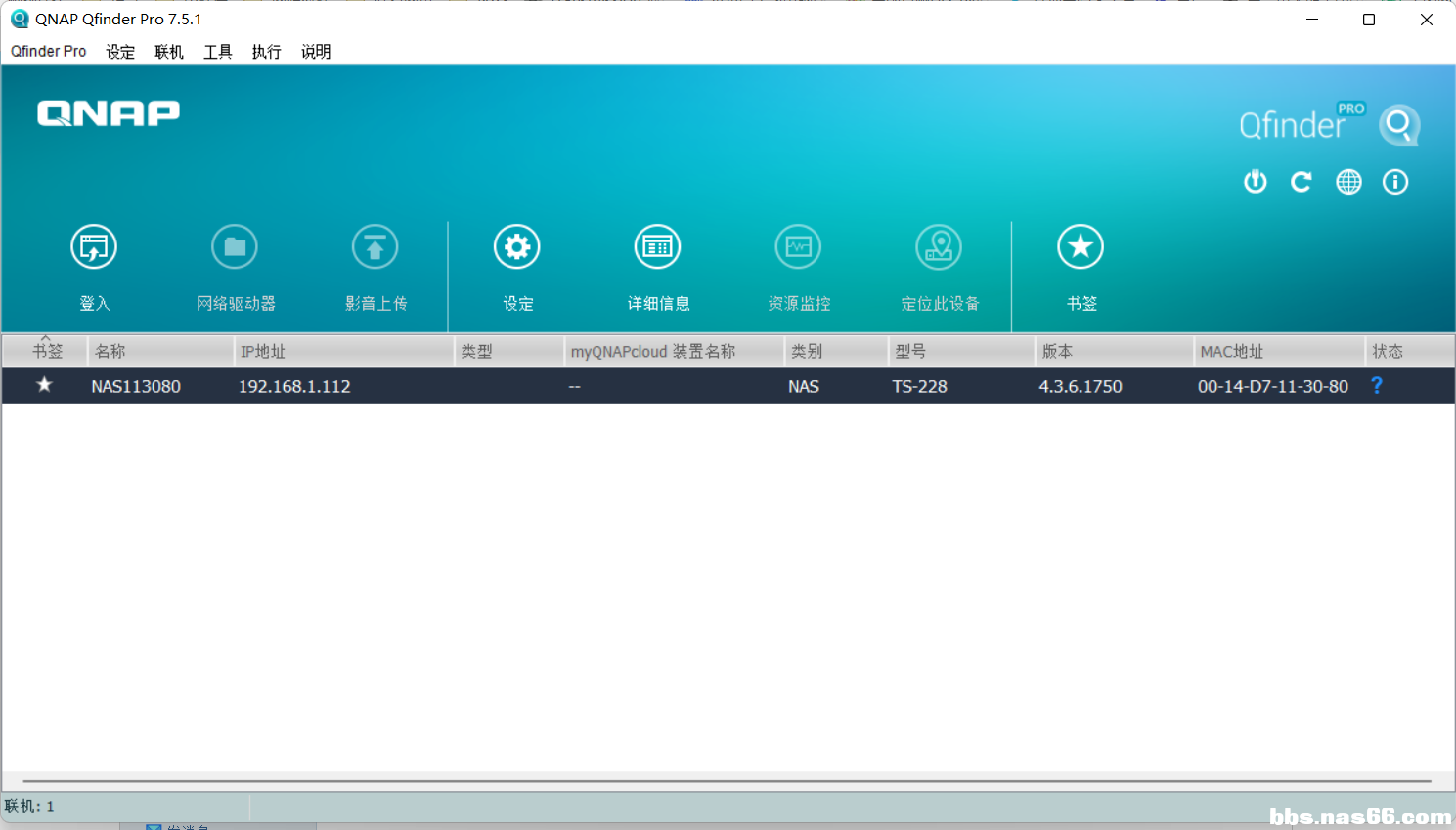Open 资源监控 resource monitor

tap(799, 247)
